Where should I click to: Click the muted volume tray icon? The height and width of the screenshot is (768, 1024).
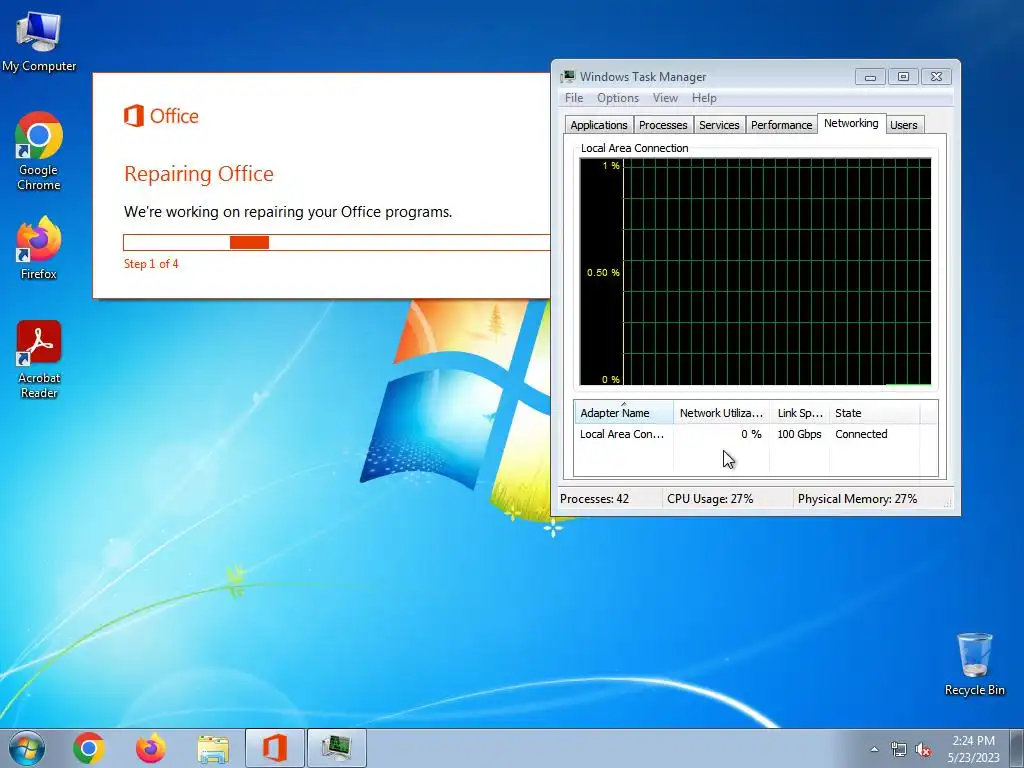coord(923,750)
